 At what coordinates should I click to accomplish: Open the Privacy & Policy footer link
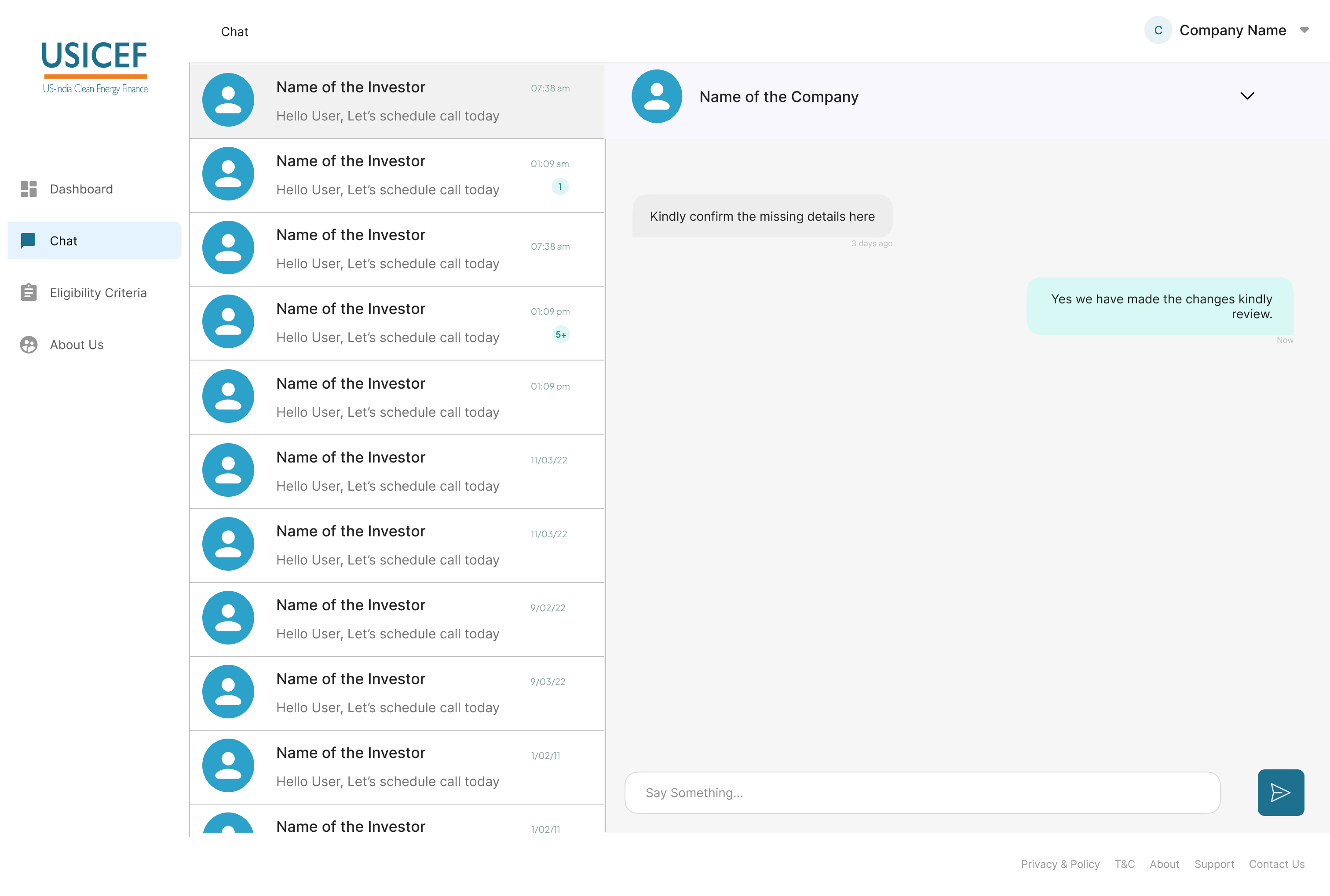click(x=1060, y=864)
